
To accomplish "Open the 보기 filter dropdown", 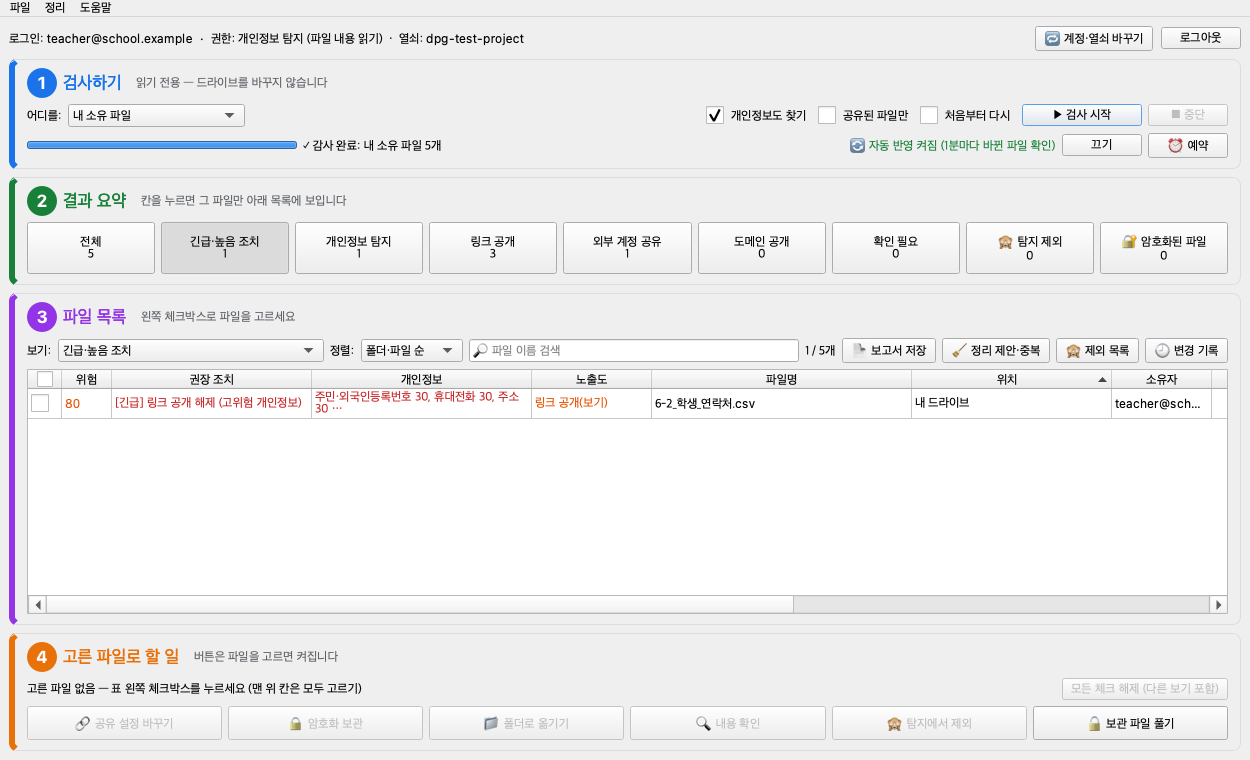I will point(189,351).
